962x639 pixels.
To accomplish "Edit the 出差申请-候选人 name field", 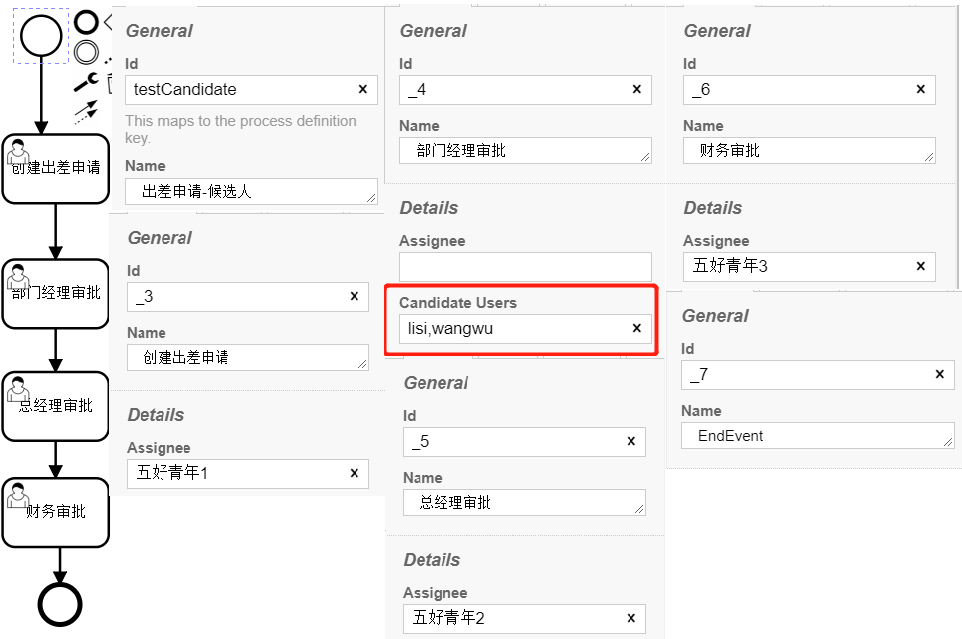I will click(251, 191).
